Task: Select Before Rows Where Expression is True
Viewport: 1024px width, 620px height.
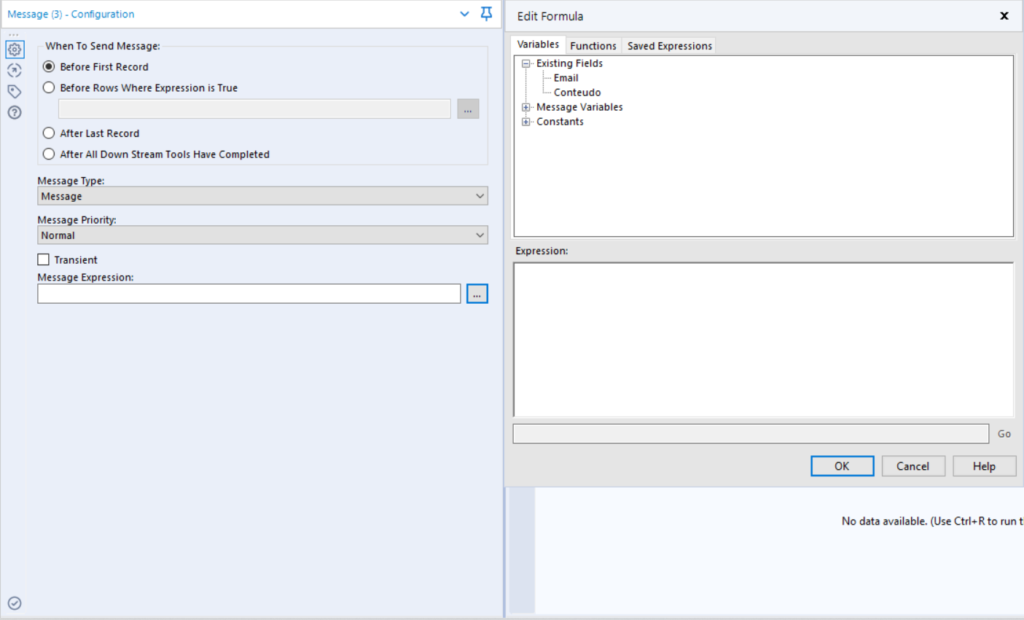Action: coord(49,88)
